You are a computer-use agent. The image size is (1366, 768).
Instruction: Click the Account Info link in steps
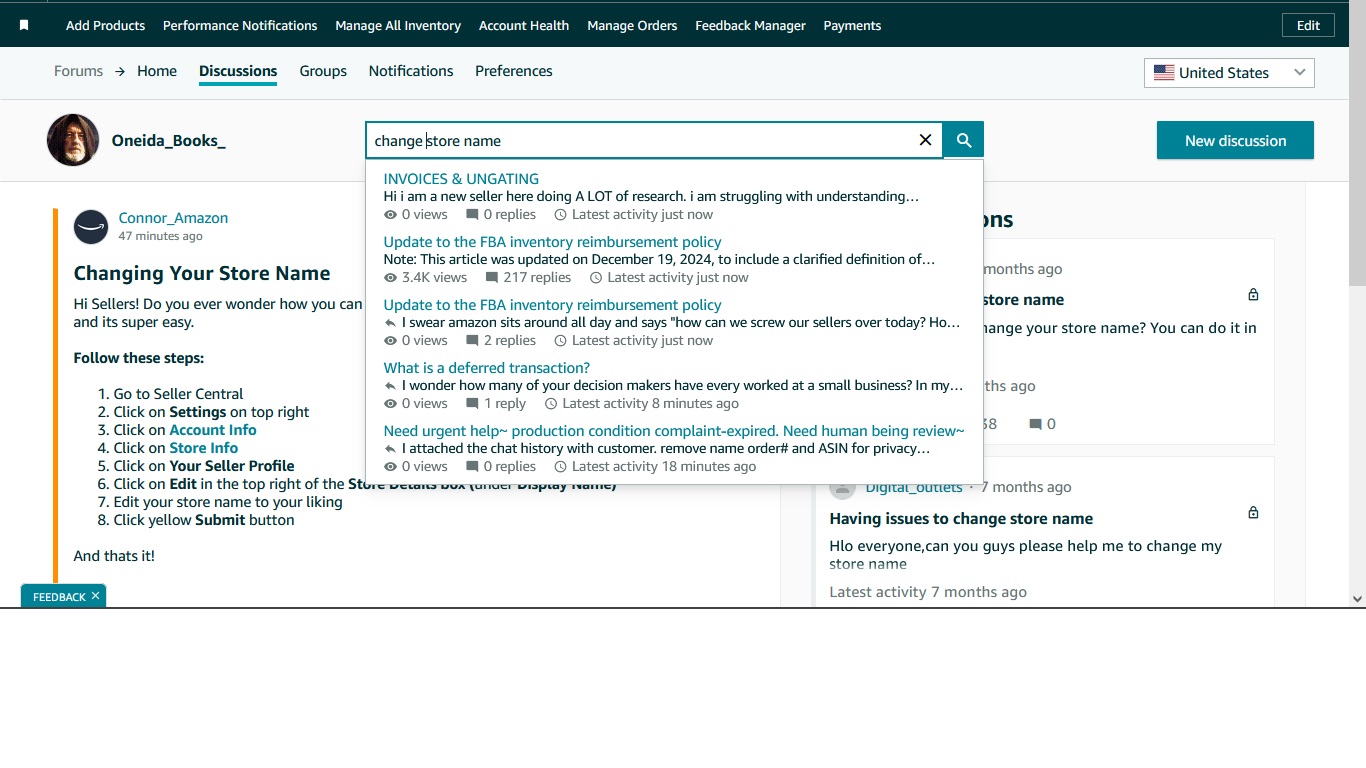(213, 430)
